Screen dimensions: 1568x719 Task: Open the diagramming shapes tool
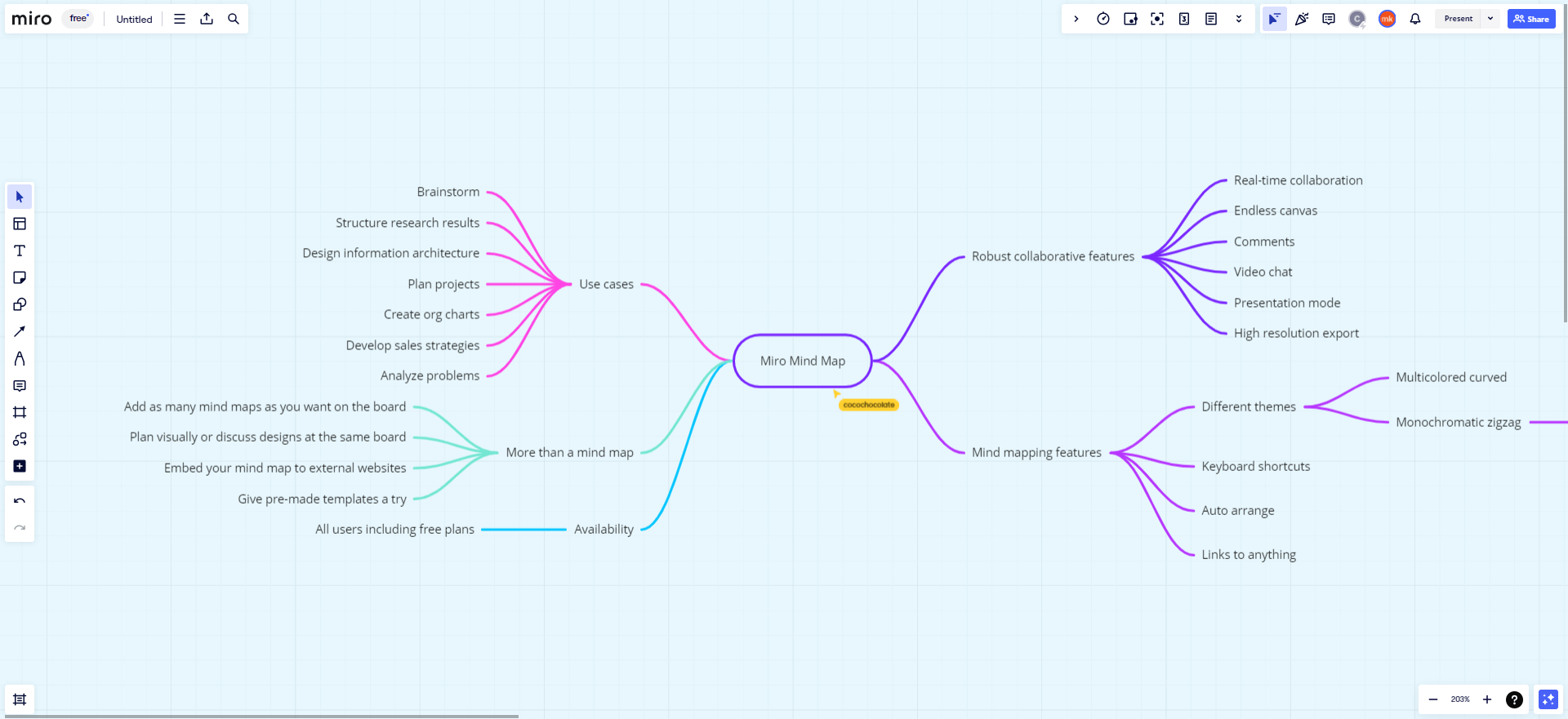click(20, 439)
